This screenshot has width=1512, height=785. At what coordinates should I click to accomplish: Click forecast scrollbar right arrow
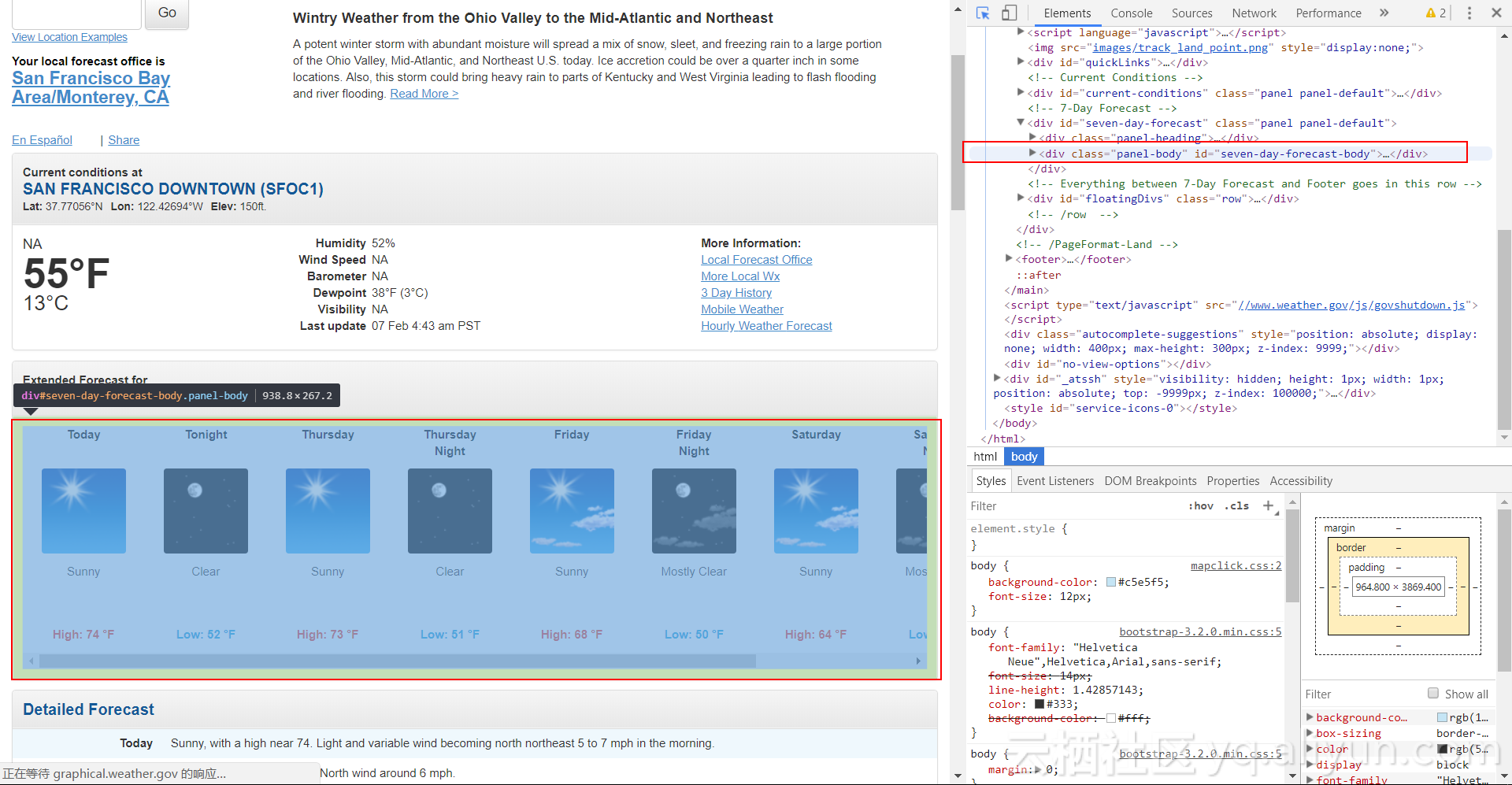pyautogui.click(x=918, y=661)
